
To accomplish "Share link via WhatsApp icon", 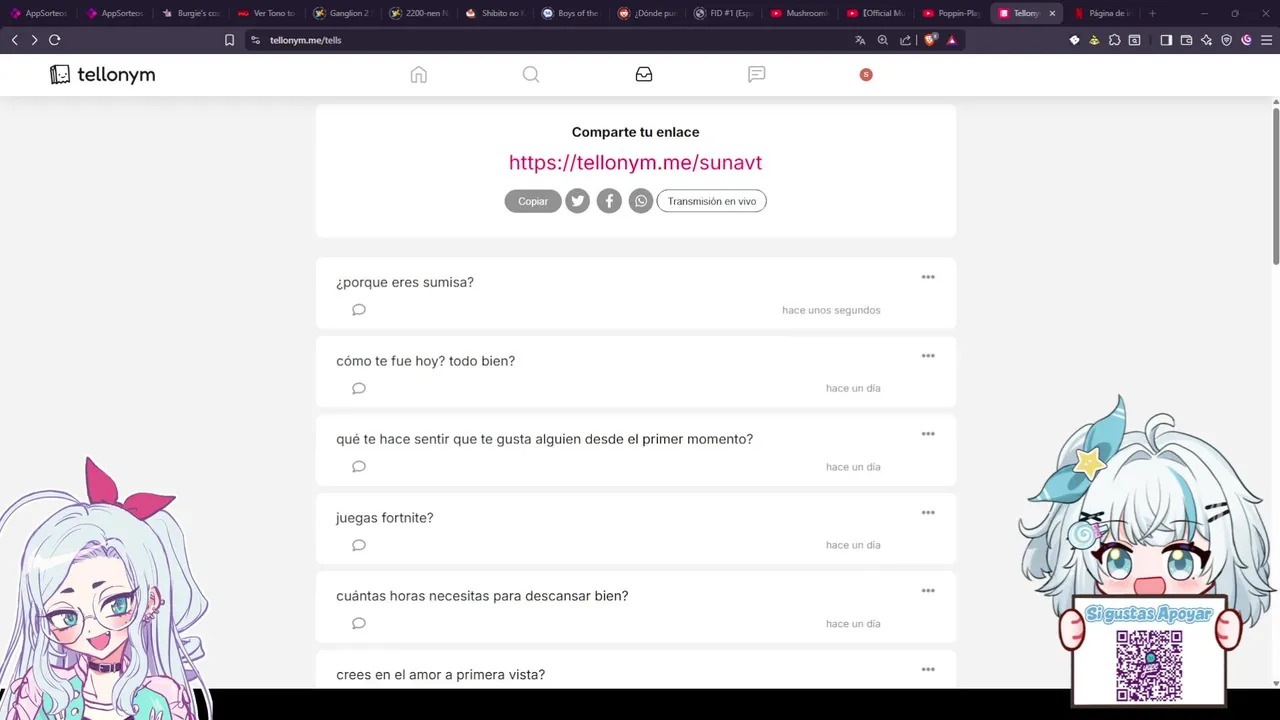I will point(641,201).
